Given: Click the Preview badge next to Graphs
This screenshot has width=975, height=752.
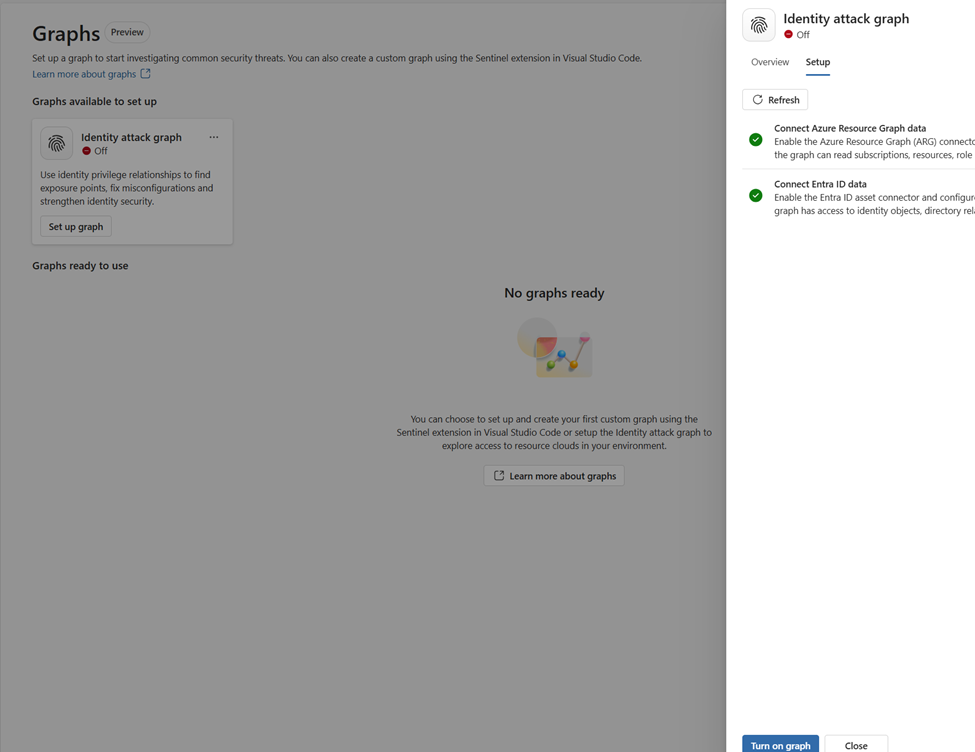Looking at the screenshot, I should point(127,32).
